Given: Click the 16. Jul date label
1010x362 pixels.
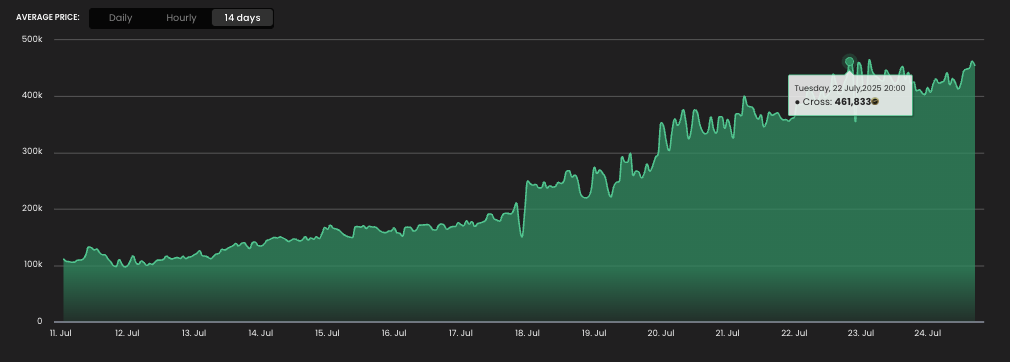Looking at the screenshot, I should click(394, 333).
